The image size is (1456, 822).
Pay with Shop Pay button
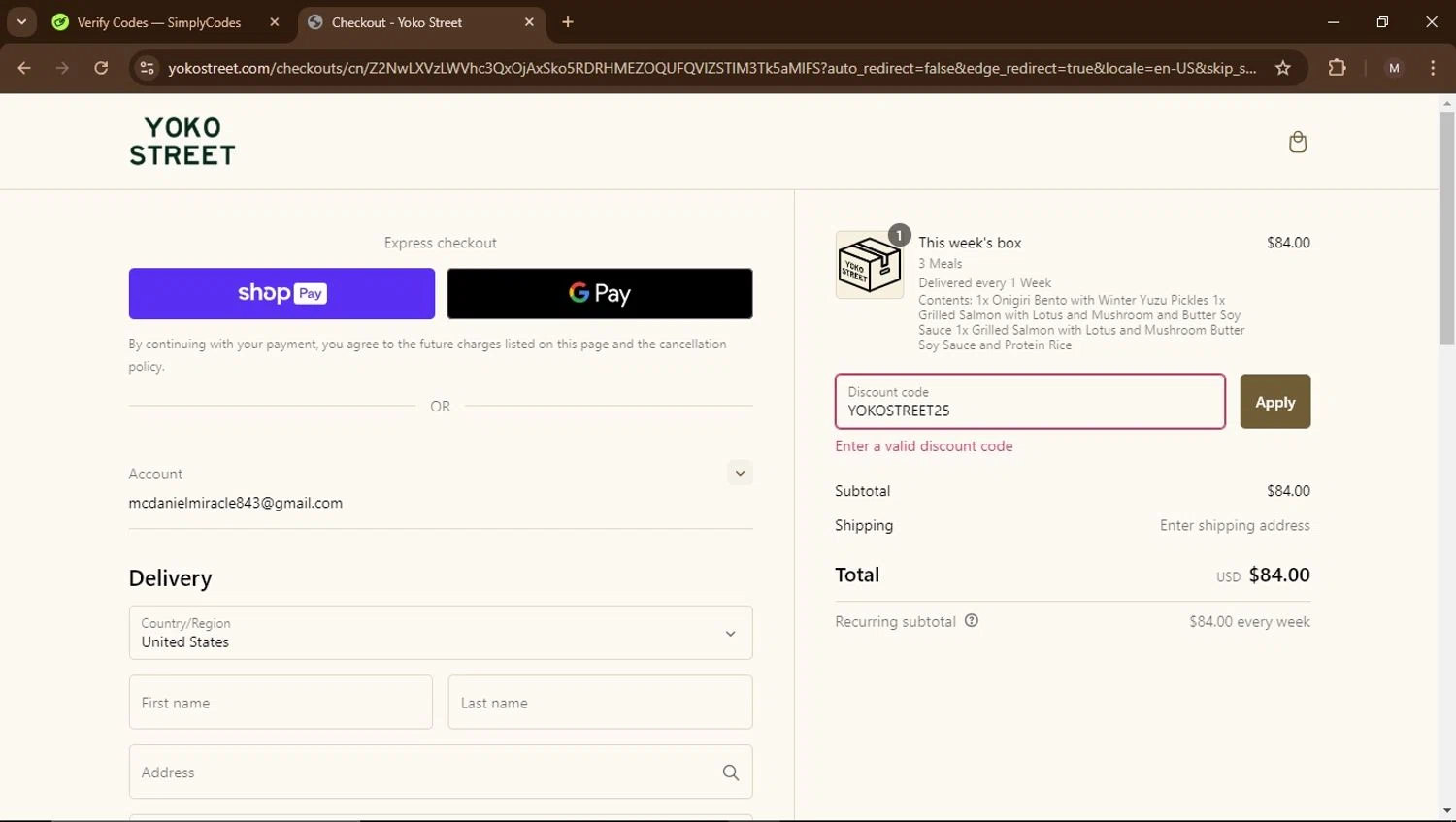[x=281, y=294]
